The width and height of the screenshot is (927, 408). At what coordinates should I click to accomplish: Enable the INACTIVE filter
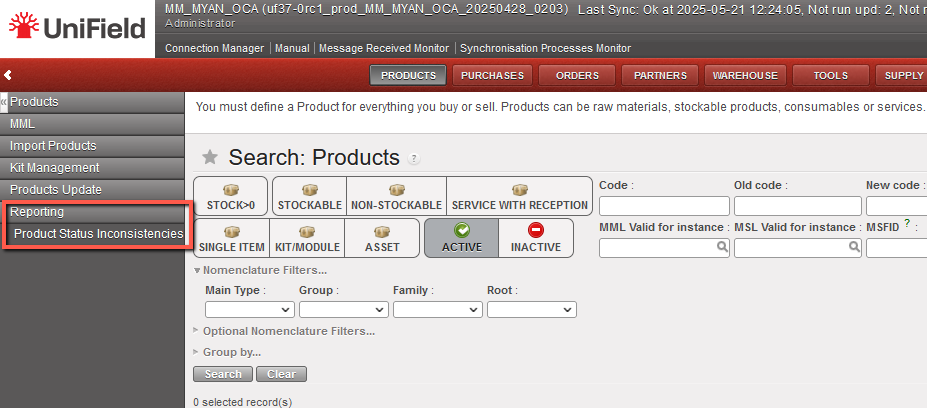(x=536, y=238)
